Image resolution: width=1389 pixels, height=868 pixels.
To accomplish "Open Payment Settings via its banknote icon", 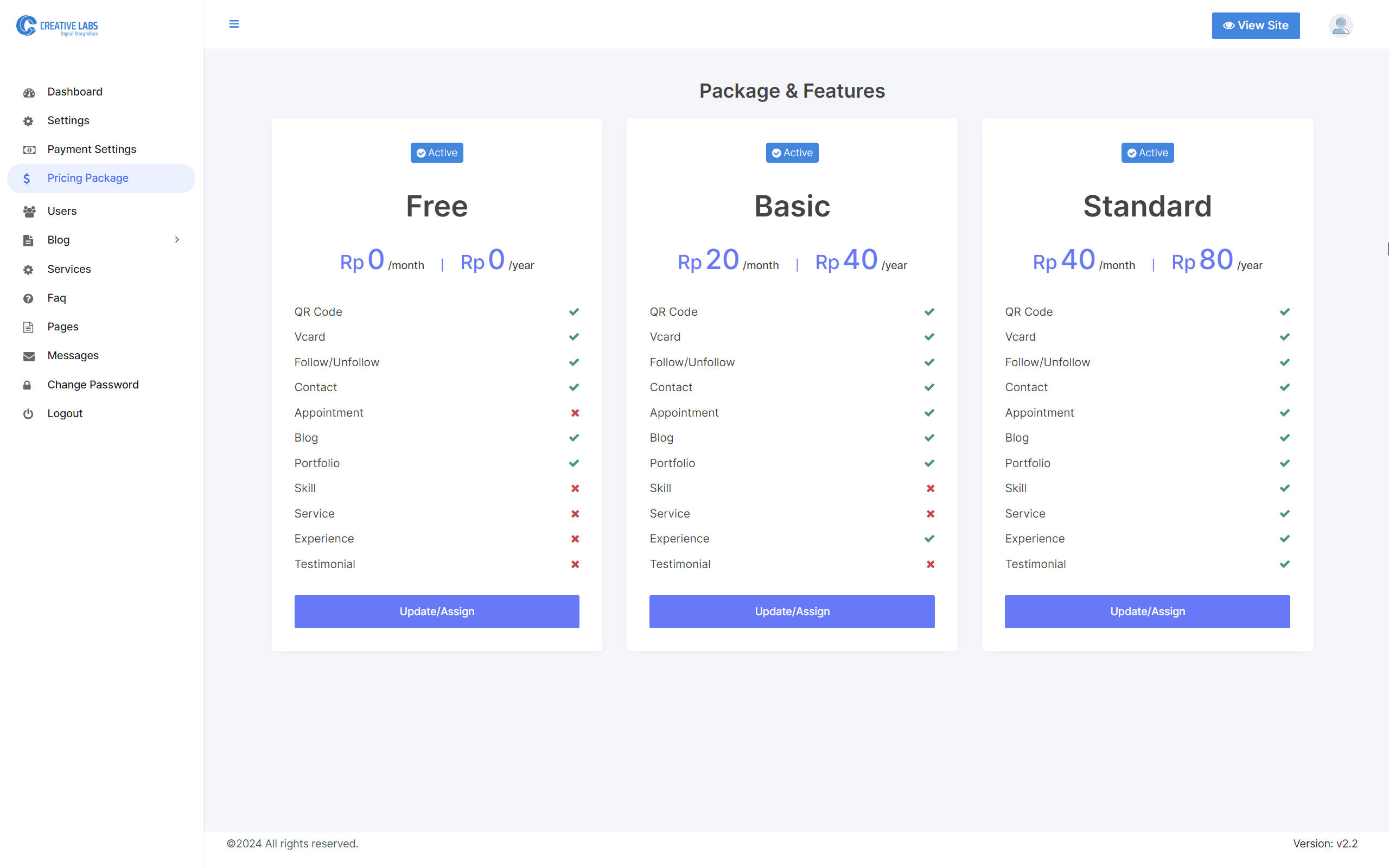I will 29,149.
